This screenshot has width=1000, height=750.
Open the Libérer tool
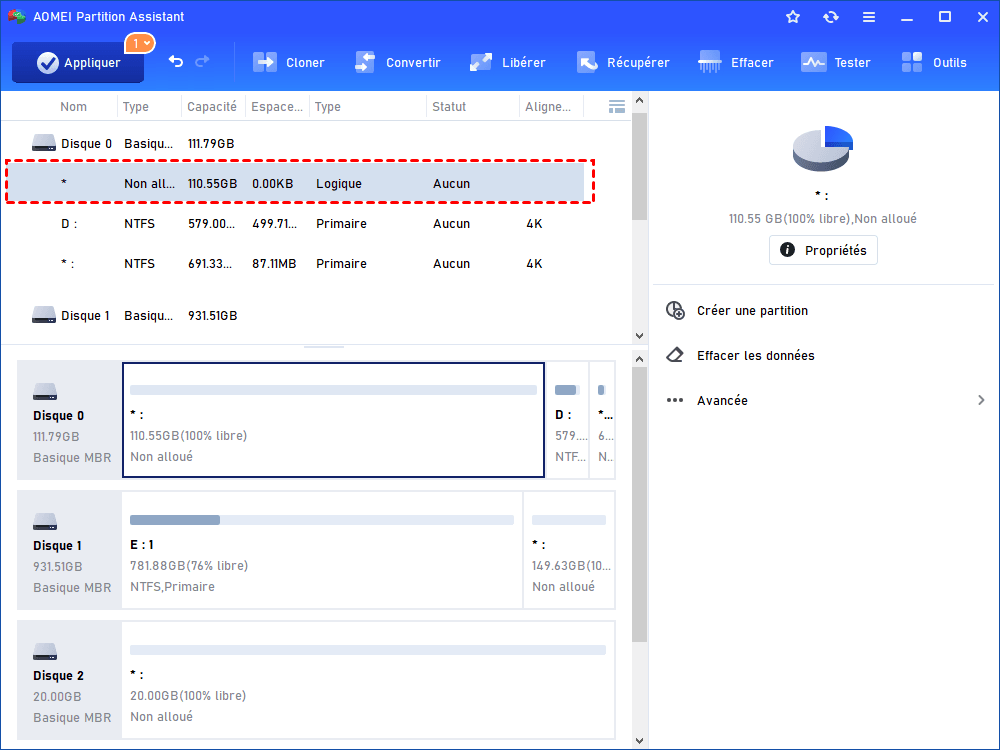[x=508, y=62]
